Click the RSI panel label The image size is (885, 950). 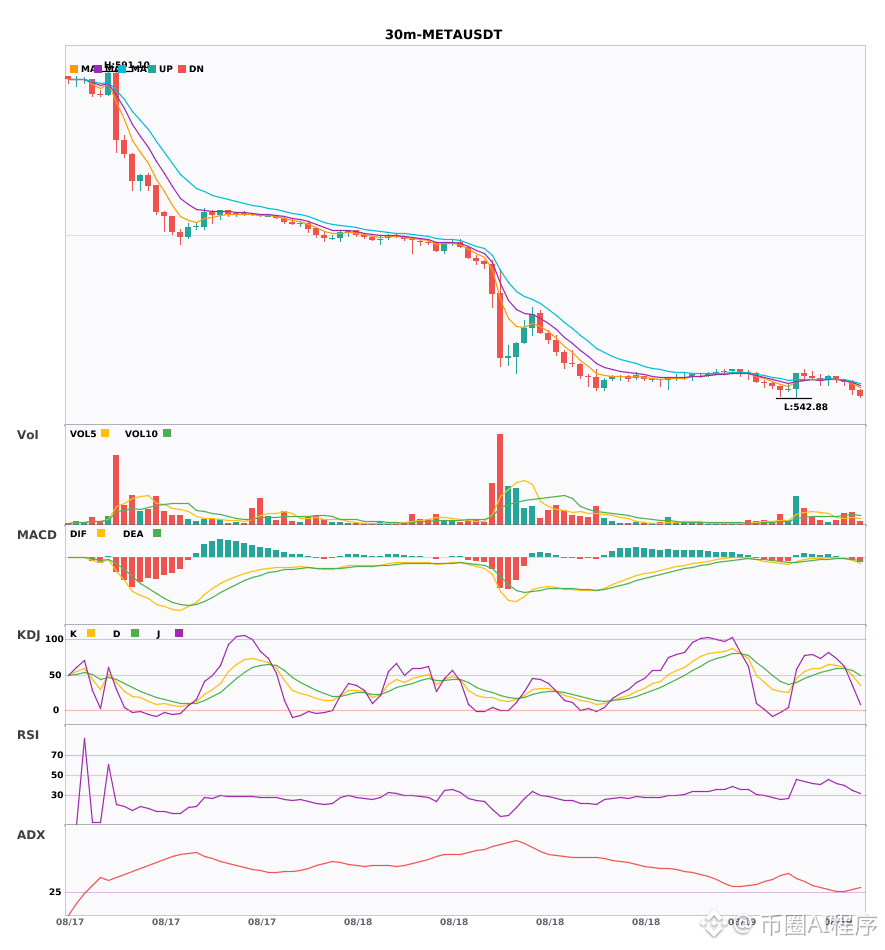pos(28,735)
